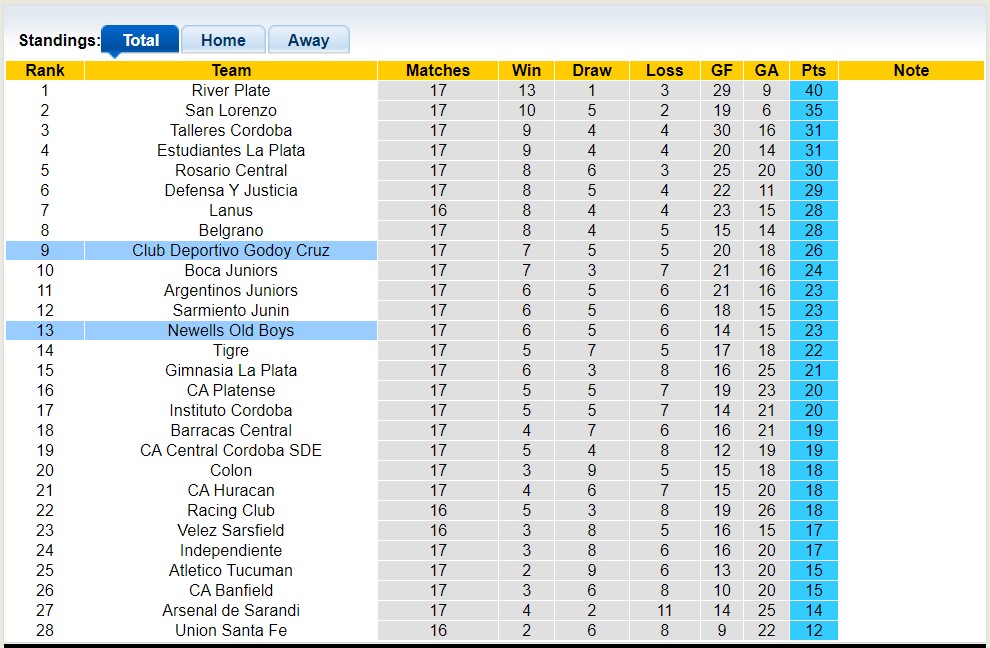This screenshot has width=990, height=648.
Task: Select the highlighted Newells Old Boys row
Action: coord(230,330)
